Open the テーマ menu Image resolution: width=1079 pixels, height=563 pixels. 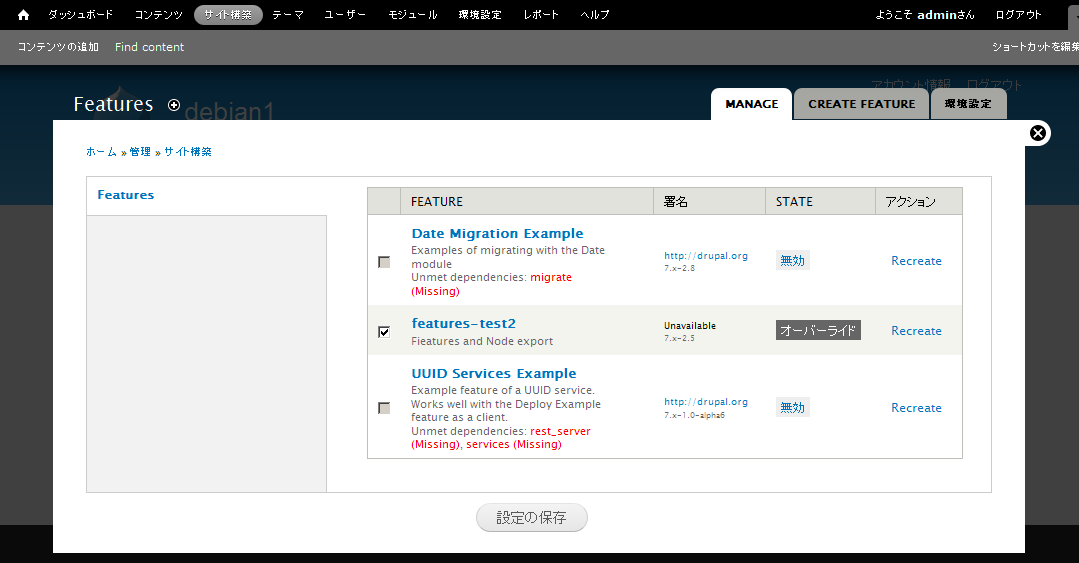point(288,14)
